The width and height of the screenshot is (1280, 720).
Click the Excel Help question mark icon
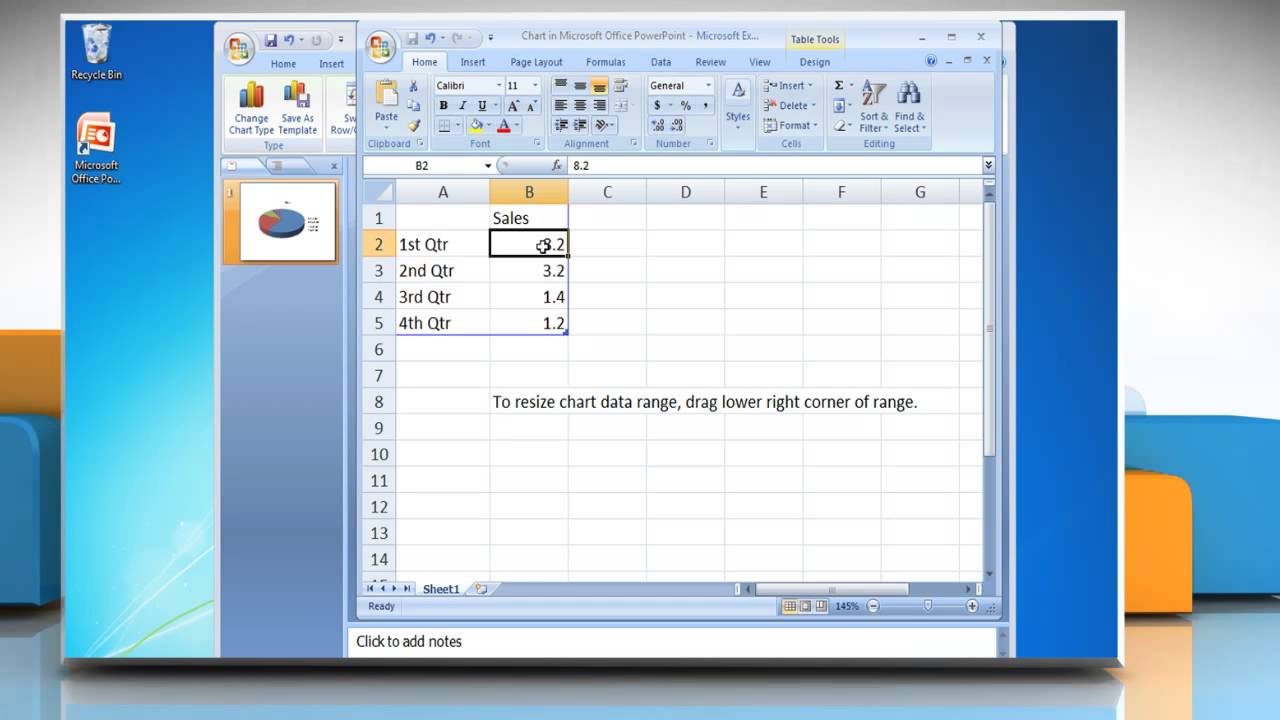(930, 62)
